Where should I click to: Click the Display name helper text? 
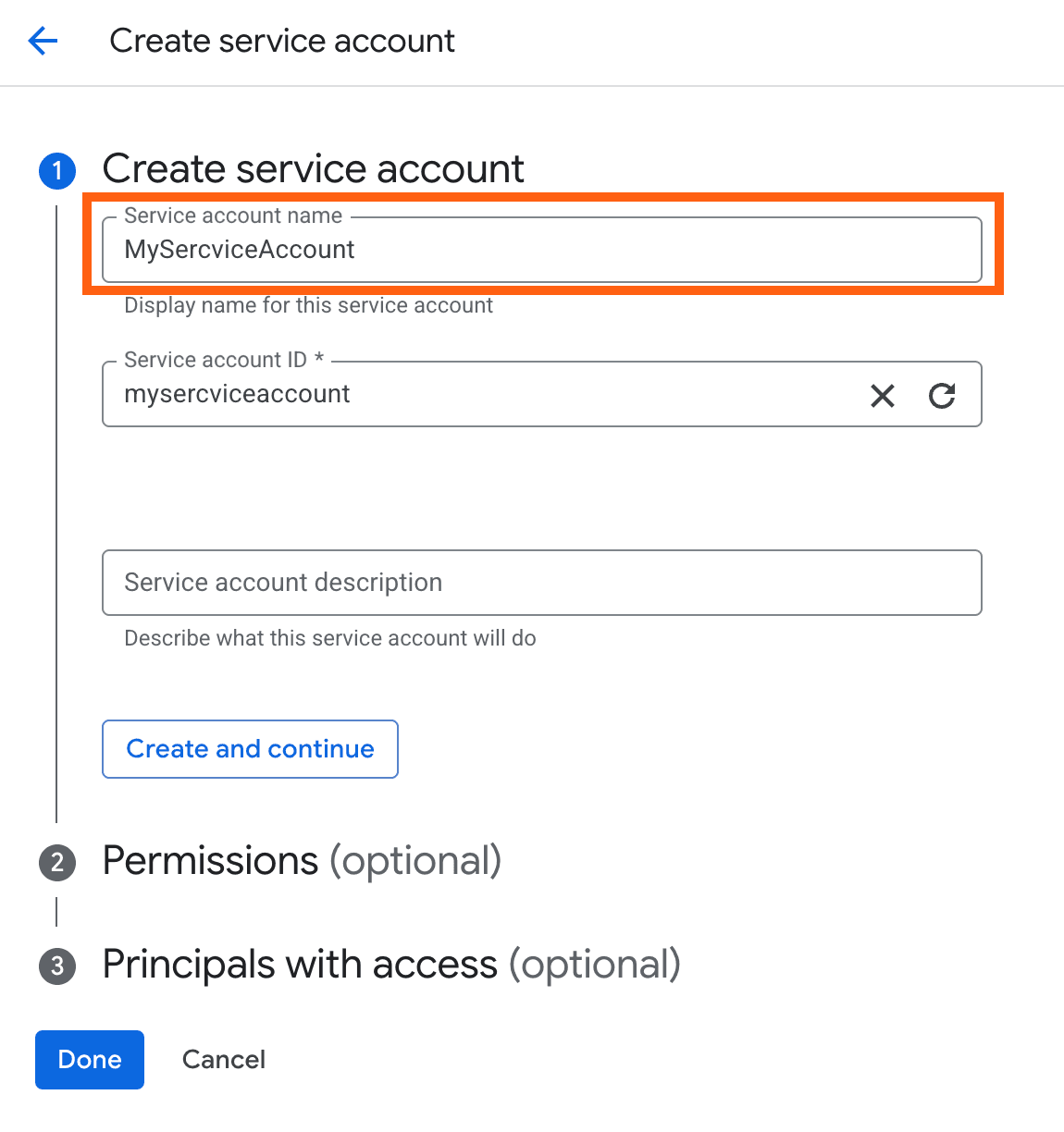click(309, 305)
